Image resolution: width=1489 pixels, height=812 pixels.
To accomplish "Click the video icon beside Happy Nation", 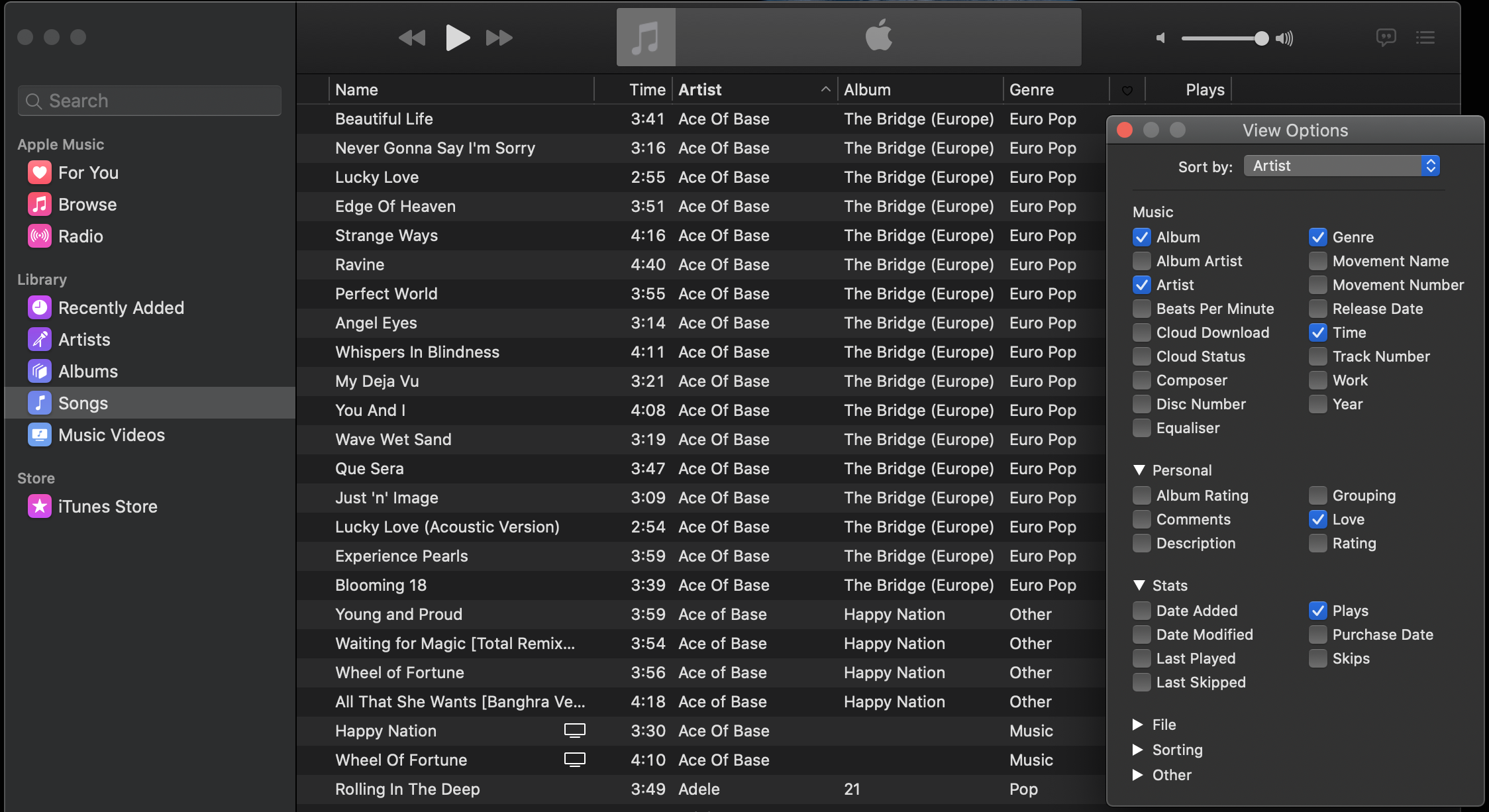I will 574,731.
